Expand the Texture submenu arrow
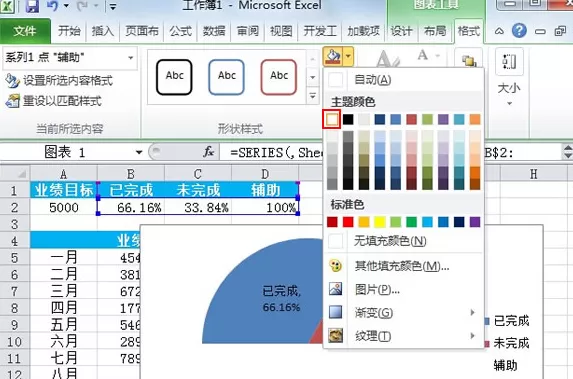Image resolution: width=573 pixels, height=379 pixels. coord(473,336)
